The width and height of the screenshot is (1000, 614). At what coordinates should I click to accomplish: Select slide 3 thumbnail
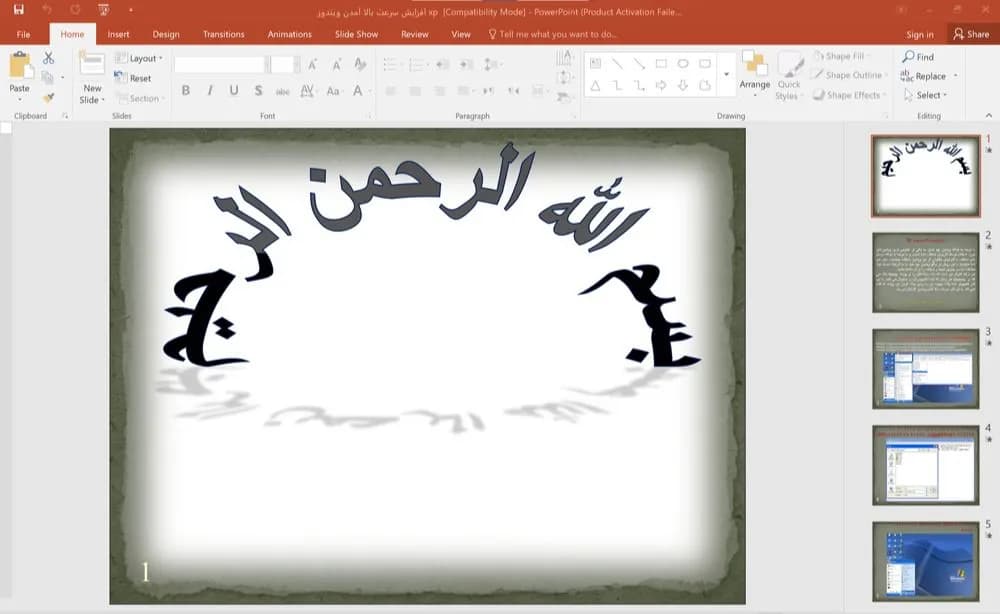coord(925,369)
